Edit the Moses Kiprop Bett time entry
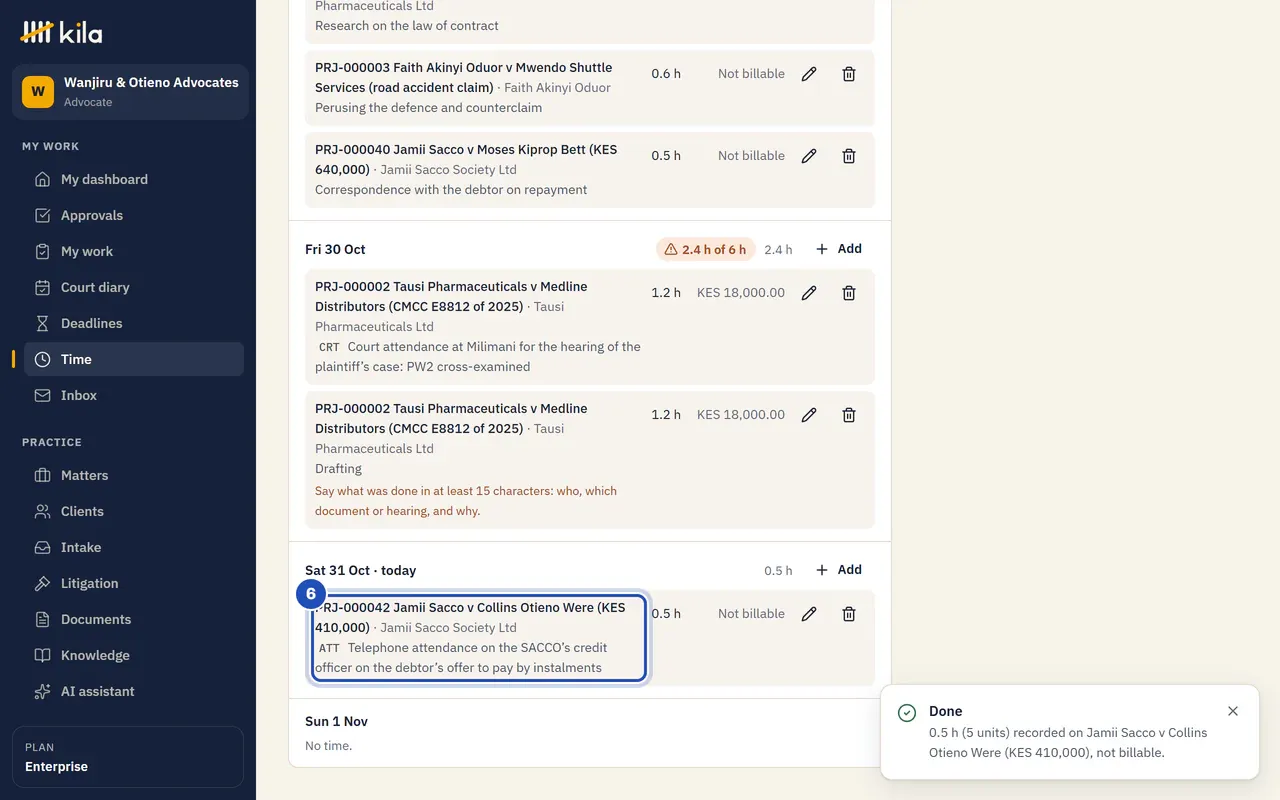This screenshot has width=1280, height=800. click(809, 156)
